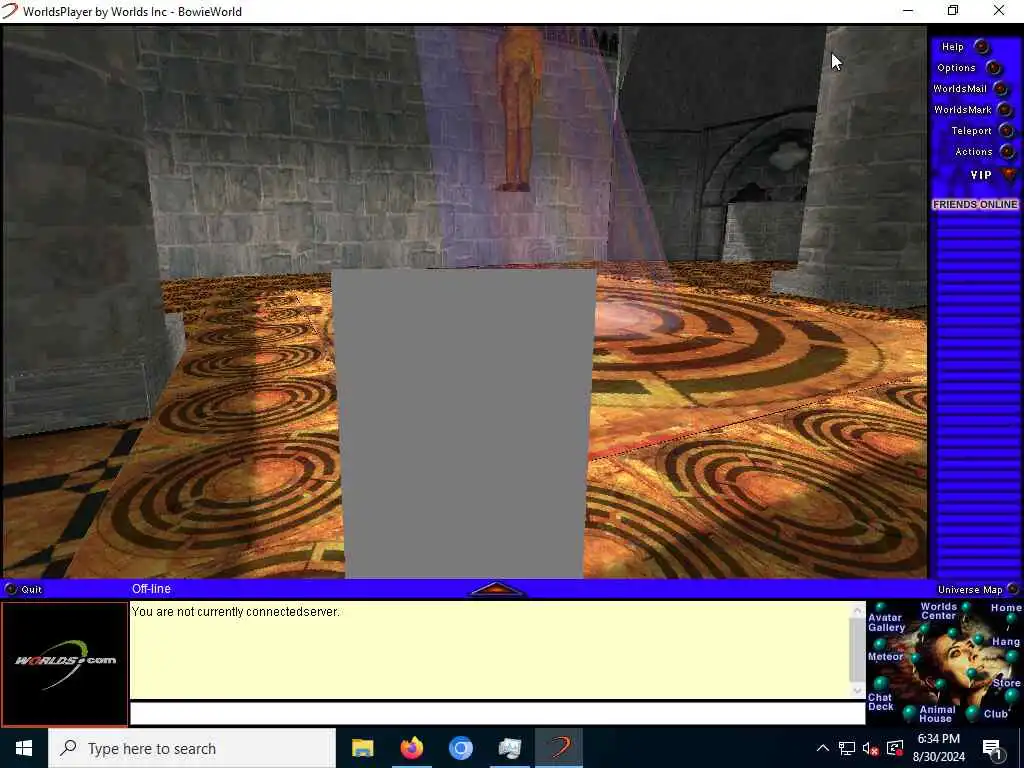The width and height of the screenshot is (1024, 768).
Task: Click the taskbar search box
Action: coord(192,748)
